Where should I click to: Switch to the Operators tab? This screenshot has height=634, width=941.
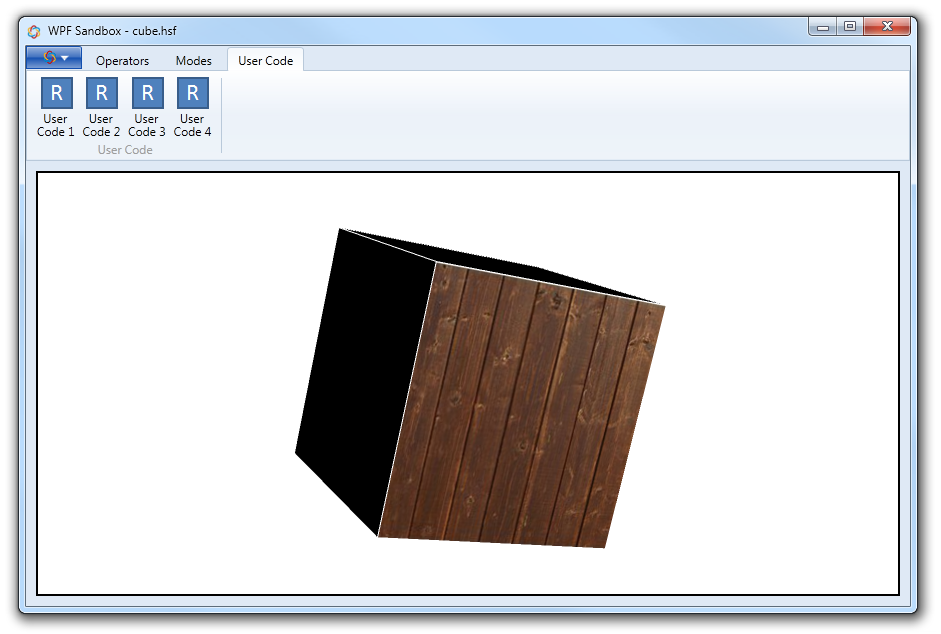click(x=122, y=61)
